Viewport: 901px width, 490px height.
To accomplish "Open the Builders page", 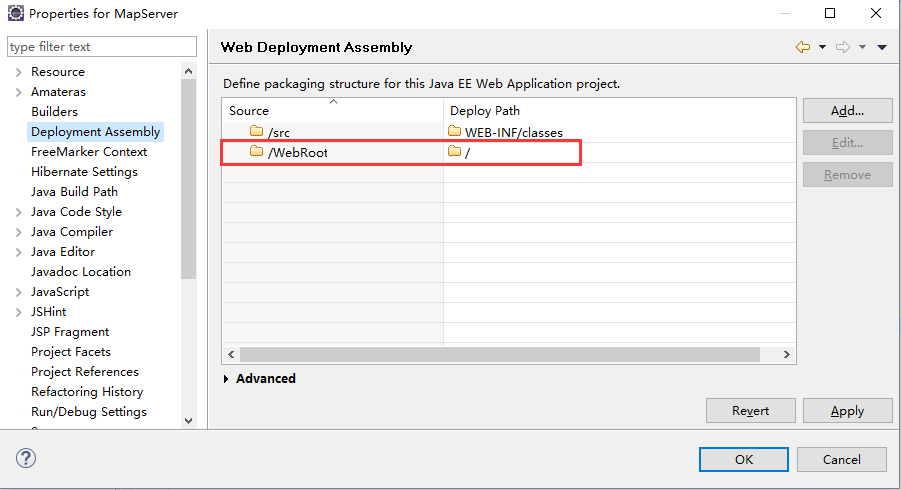I will 55,111.
